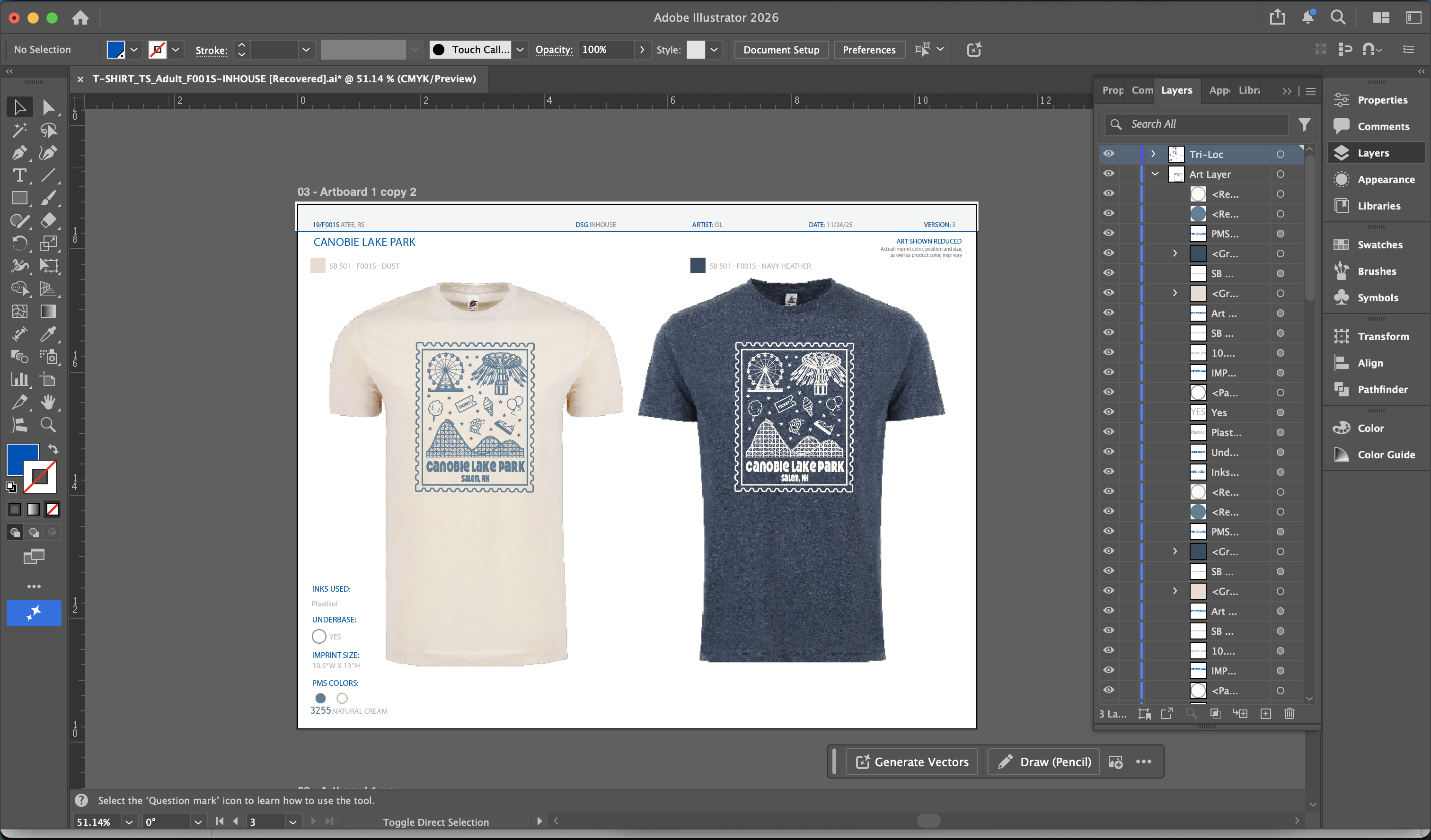Choose the Artboard tool
Image resolution: width=1431 pixels, height=840 pixels.
click(x=48, y=379)
